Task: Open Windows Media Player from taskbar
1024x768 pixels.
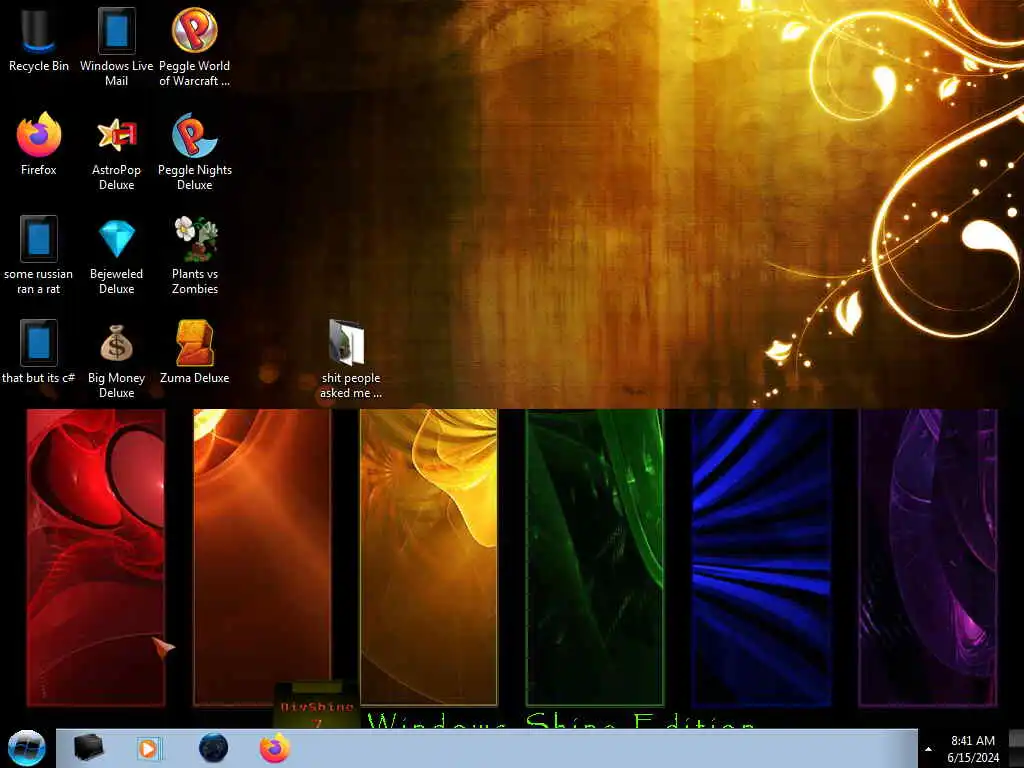Action: tap(149, 748)
